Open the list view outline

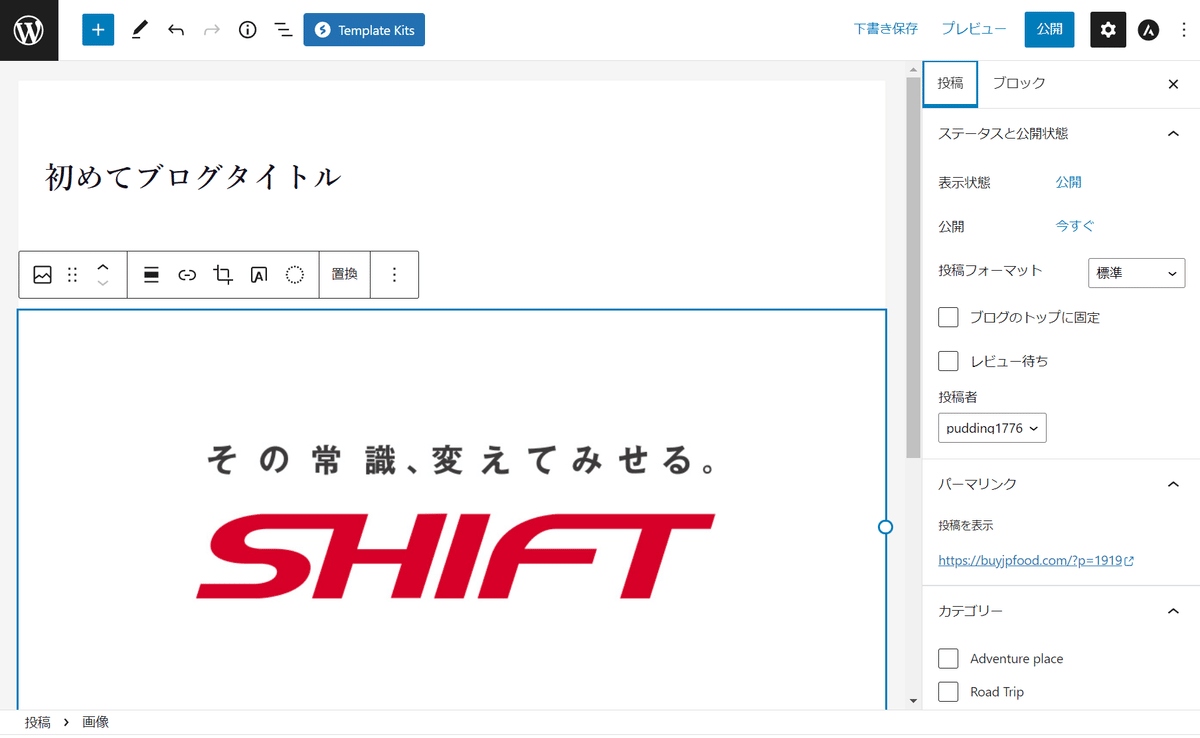coord(284,30)
